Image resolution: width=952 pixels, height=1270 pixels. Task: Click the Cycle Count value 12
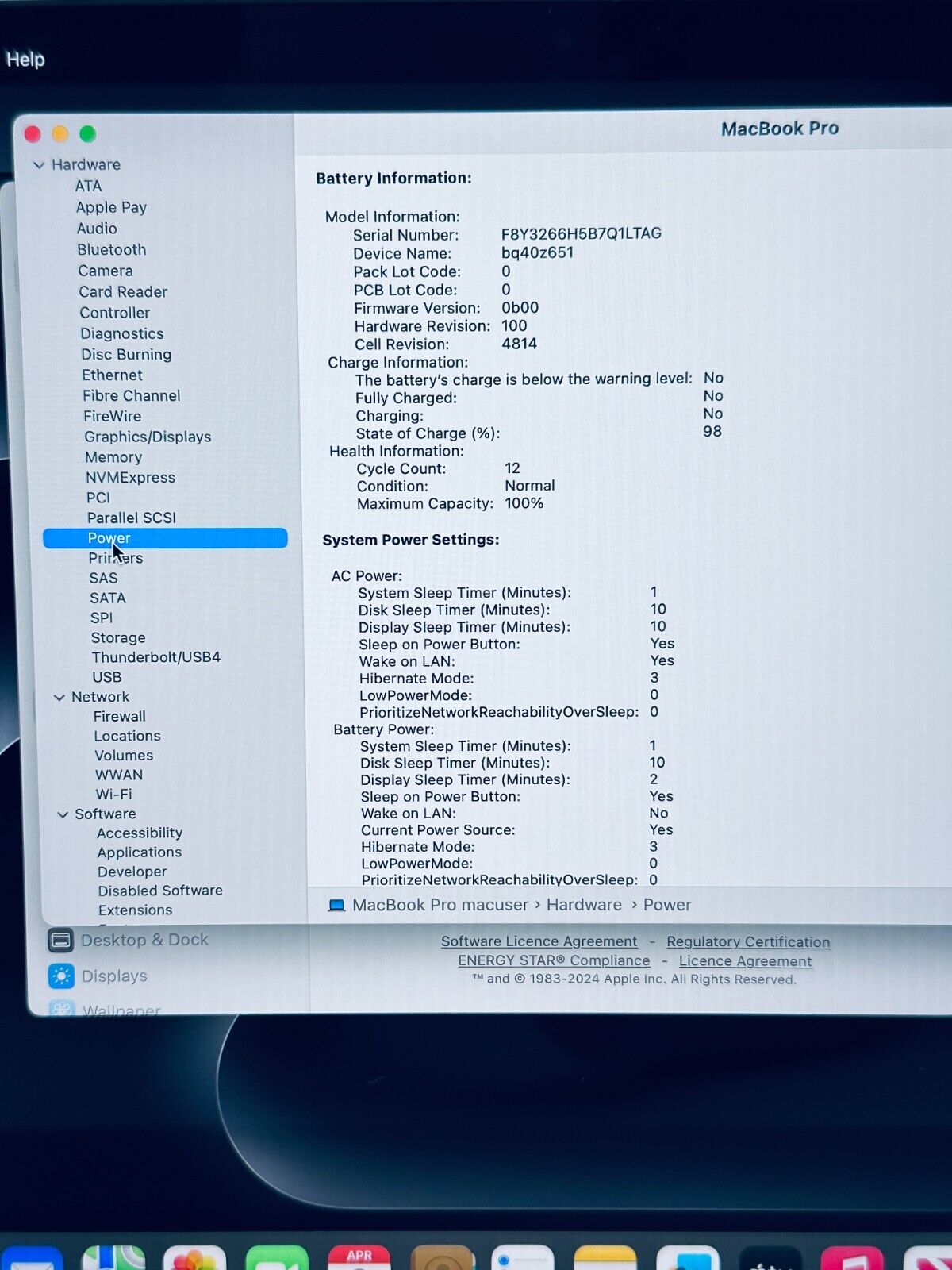coord(512,468)
